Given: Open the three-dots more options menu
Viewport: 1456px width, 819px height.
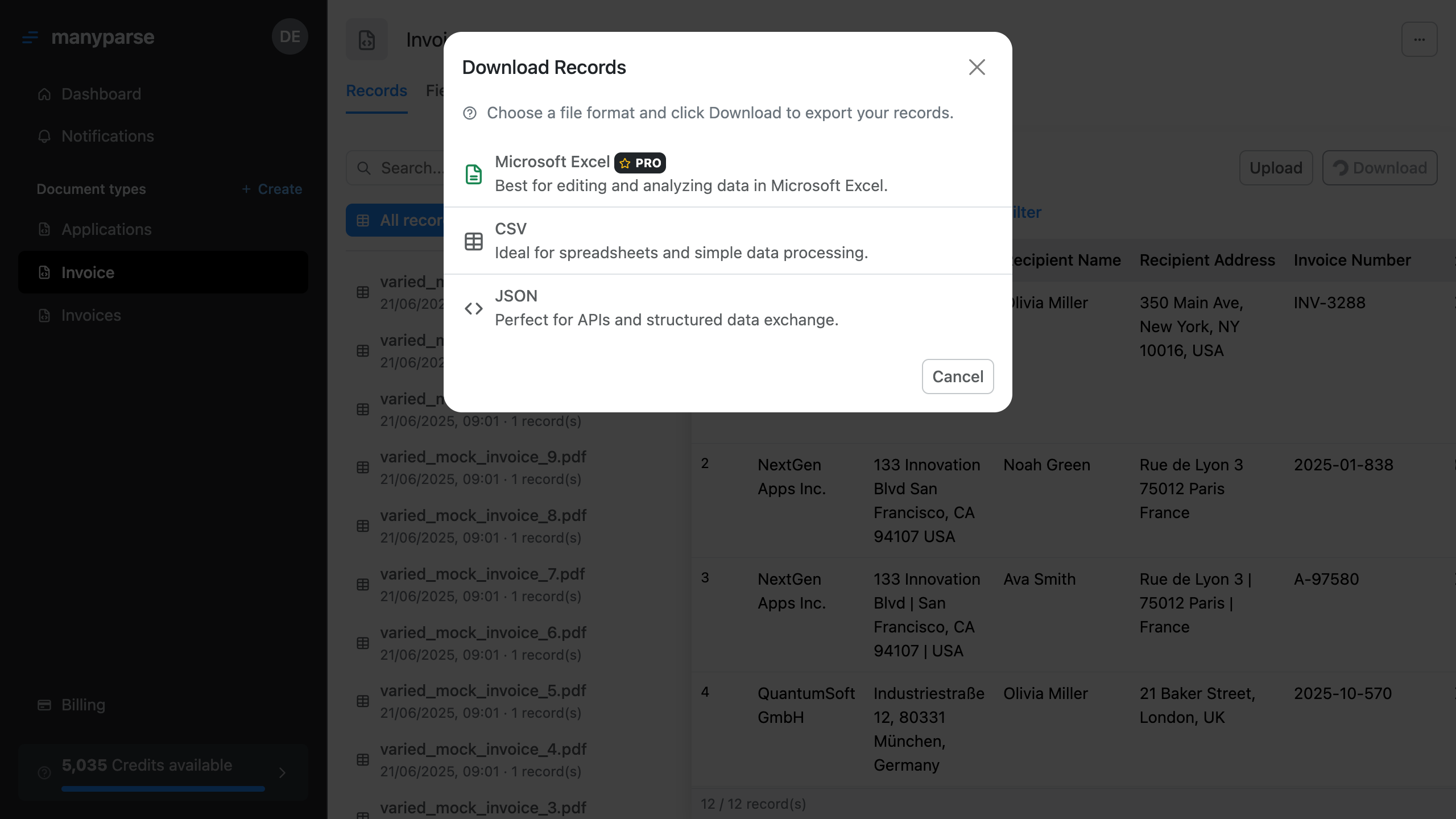Looking at the screenshot, I should (x=1420, y=39).
